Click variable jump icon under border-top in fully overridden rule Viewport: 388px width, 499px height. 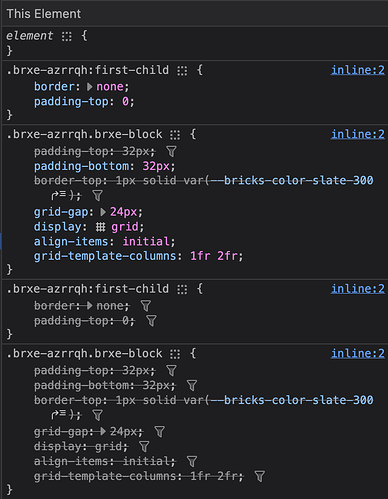point(58,415)
